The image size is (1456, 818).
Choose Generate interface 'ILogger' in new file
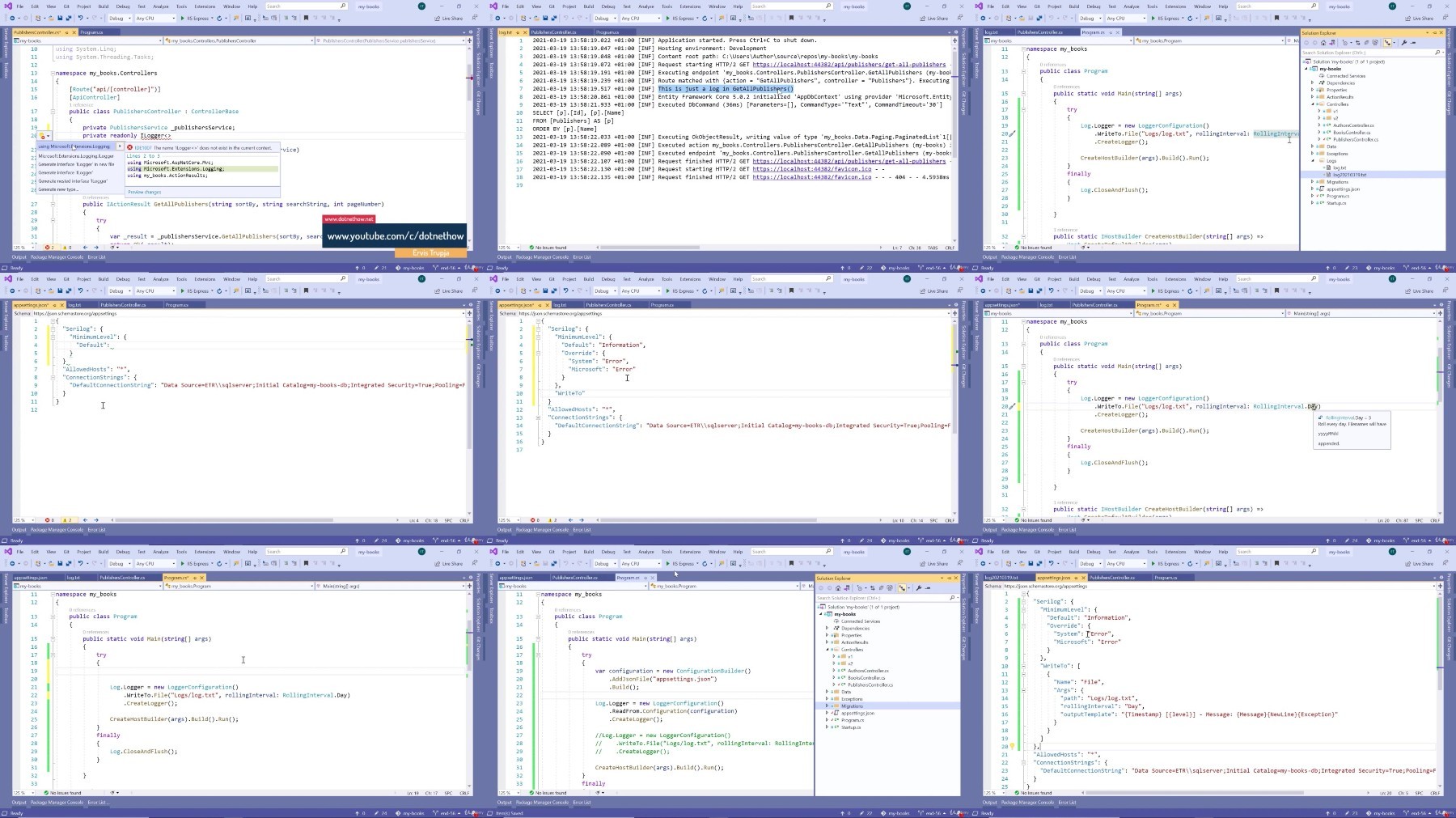click(76, 164)
